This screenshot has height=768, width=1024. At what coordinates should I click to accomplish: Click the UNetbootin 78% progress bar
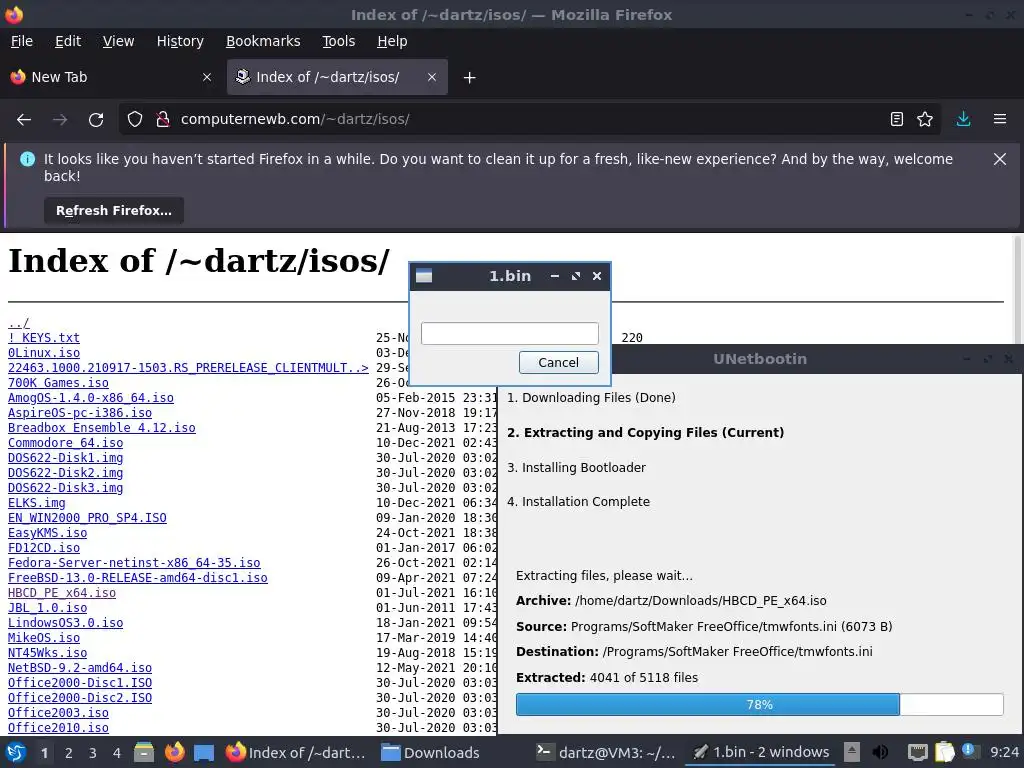760,705
